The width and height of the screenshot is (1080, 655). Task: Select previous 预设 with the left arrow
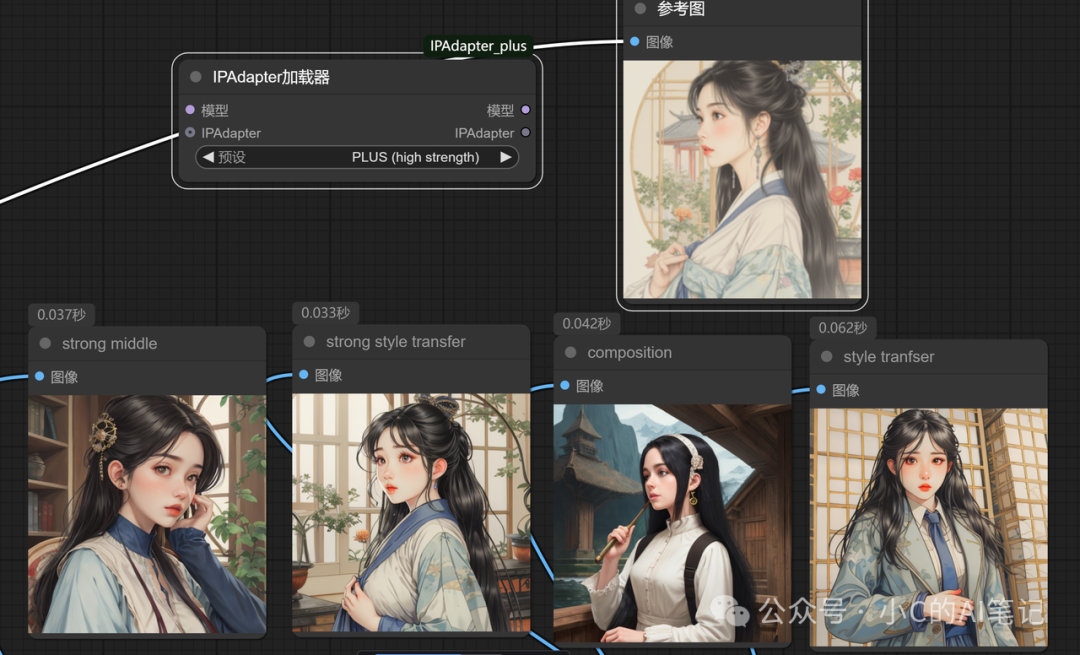click(x=208, y=157)
